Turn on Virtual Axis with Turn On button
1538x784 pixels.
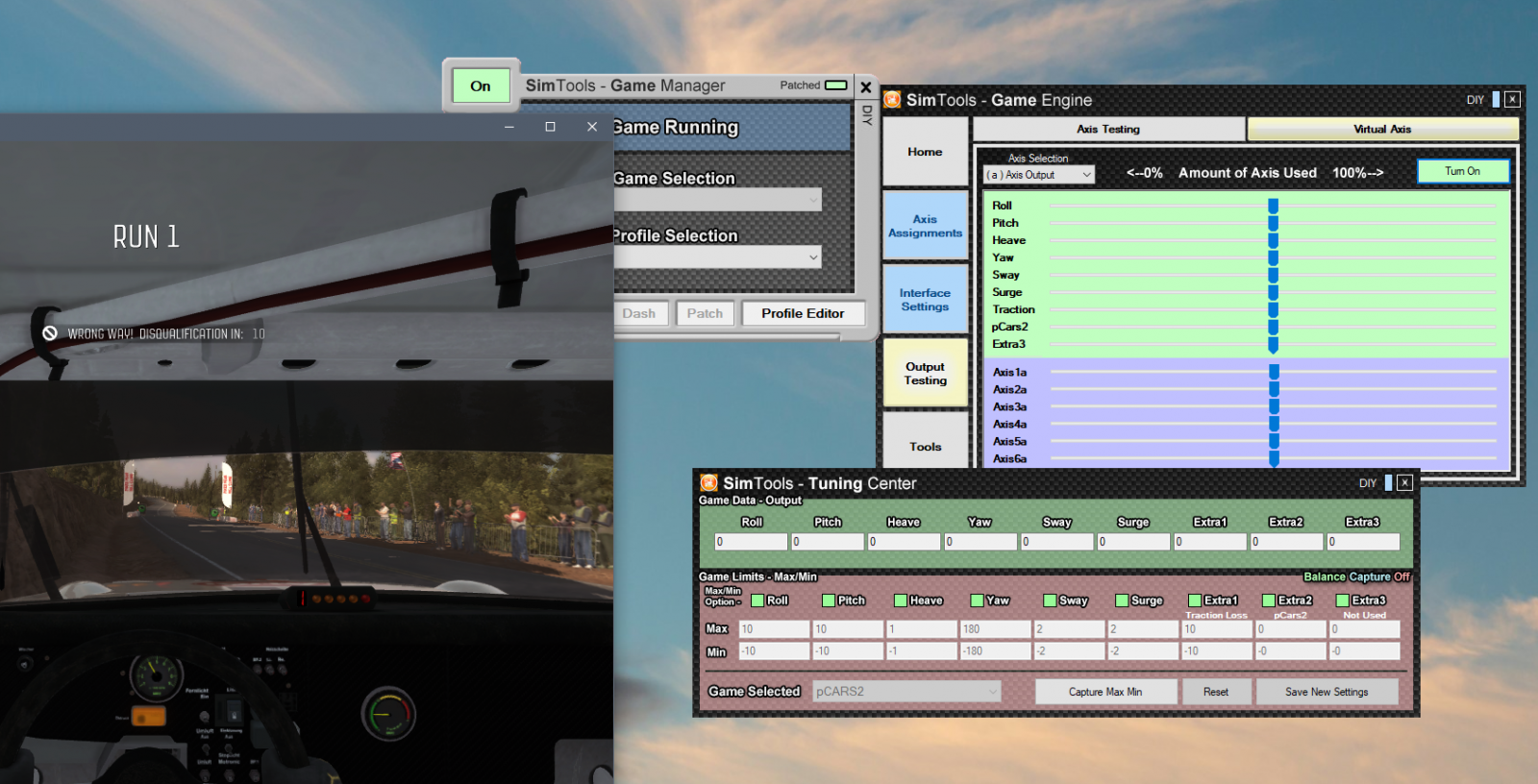(1463, 171)
